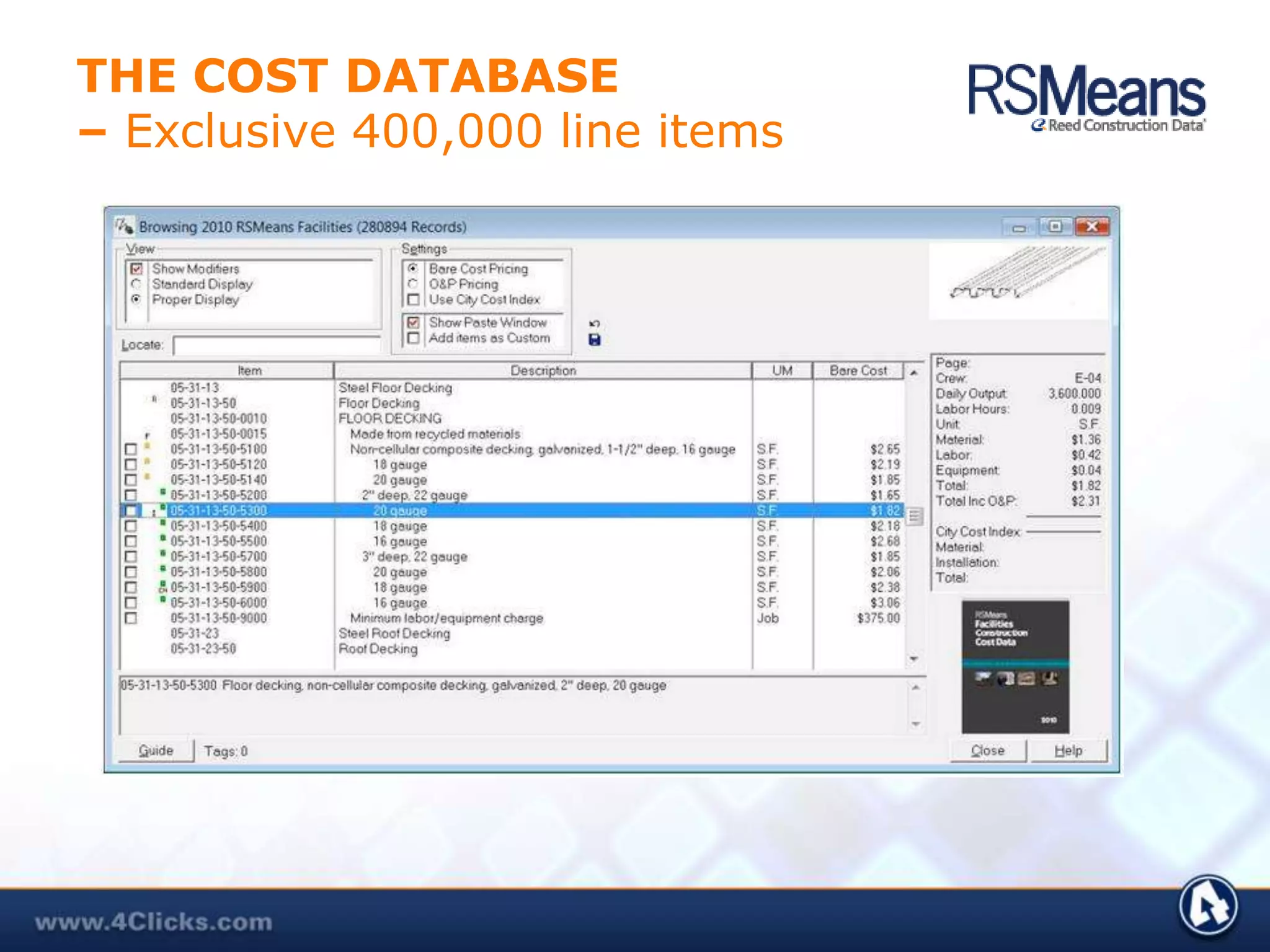Click the item list scroll down arrow
Screen dimensions: 1270x952
pos(914,658)
